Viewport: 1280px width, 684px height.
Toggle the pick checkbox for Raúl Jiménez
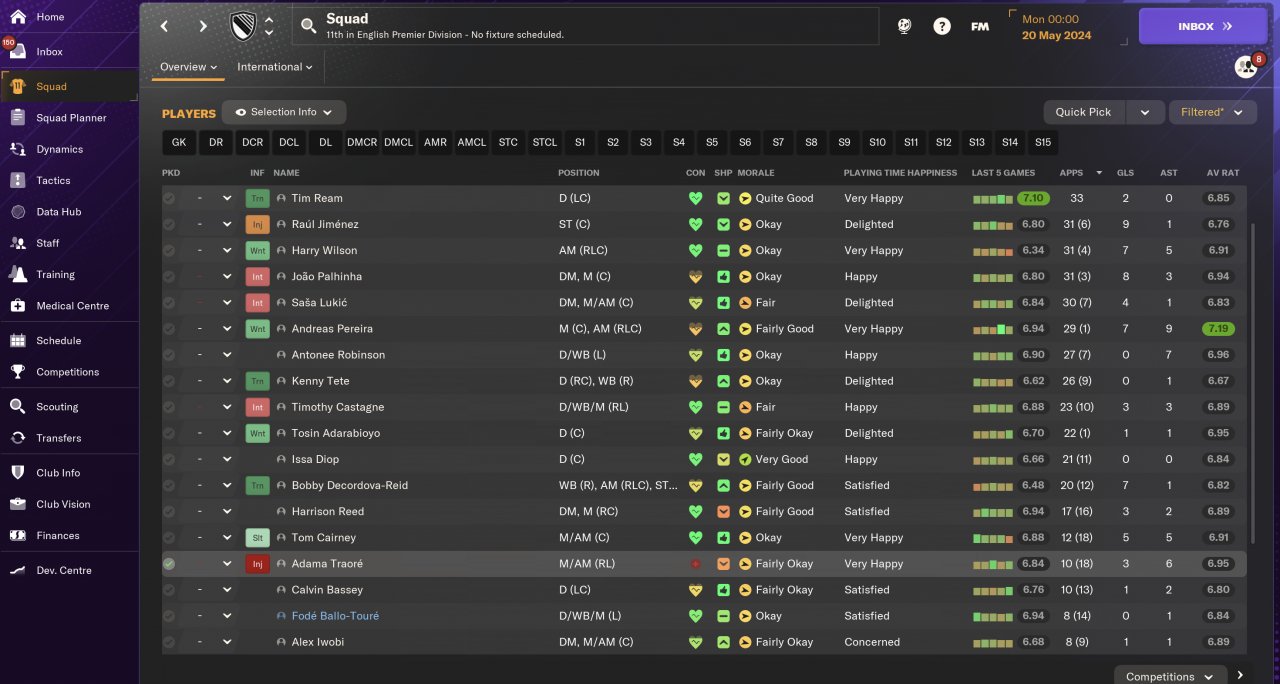tap(169, 224)
